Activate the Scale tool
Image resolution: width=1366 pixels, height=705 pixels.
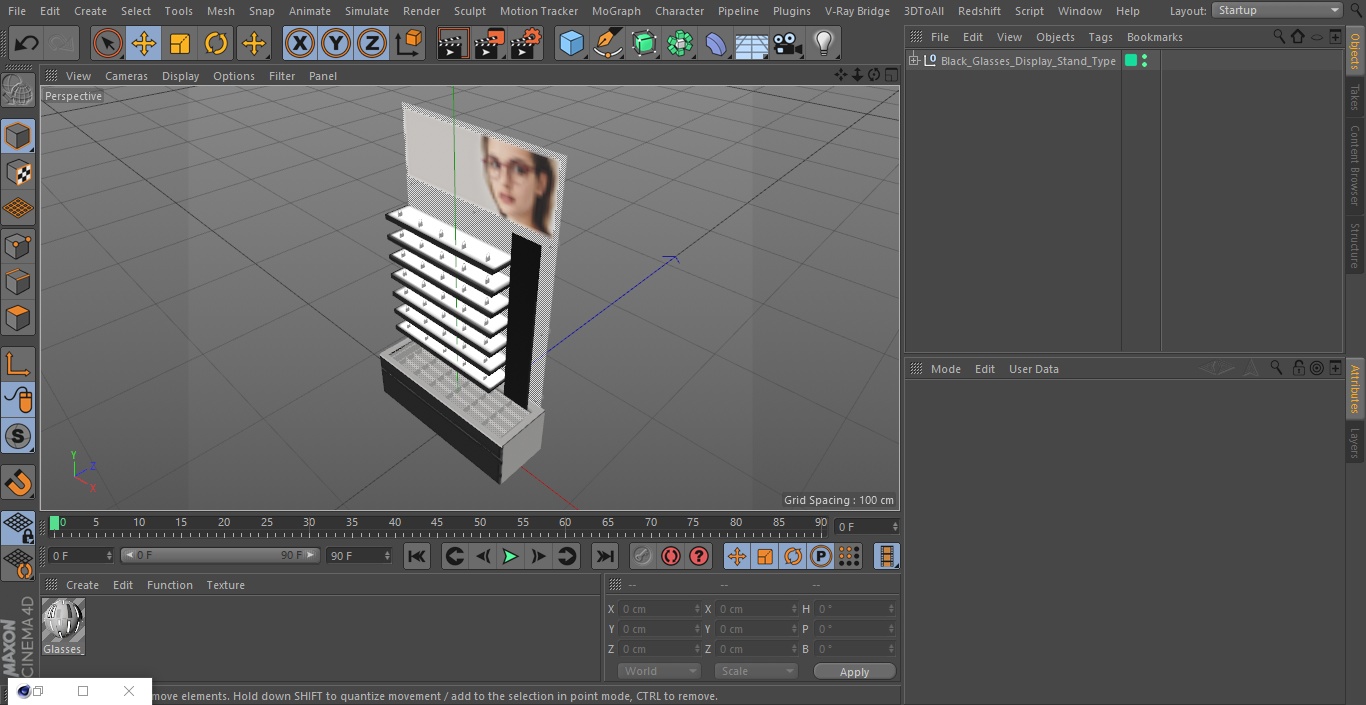[x=180, y=44]
